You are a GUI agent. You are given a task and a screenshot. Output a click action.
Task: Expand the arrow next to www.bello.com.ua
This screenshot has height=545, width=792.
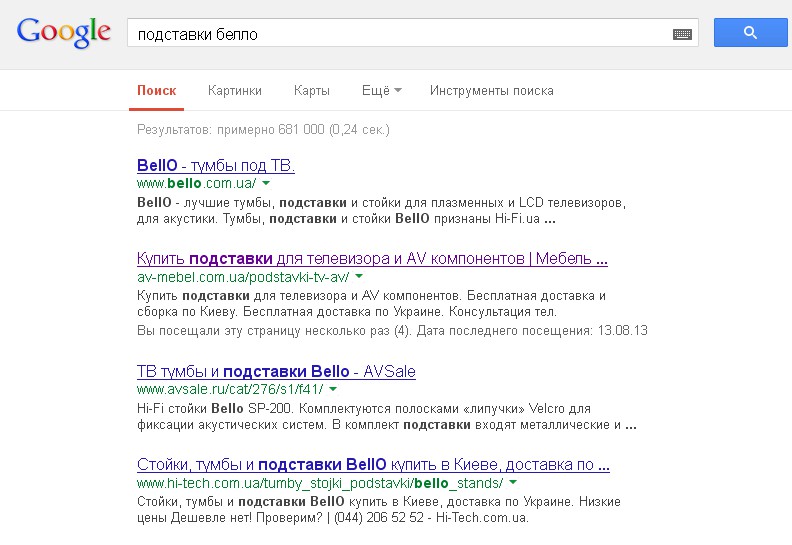(267, 184)
